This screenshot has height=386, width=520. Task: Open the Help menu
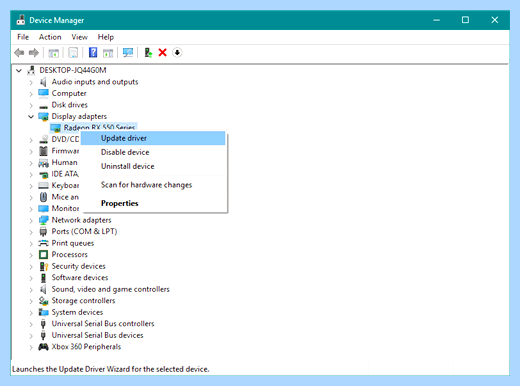106,37
